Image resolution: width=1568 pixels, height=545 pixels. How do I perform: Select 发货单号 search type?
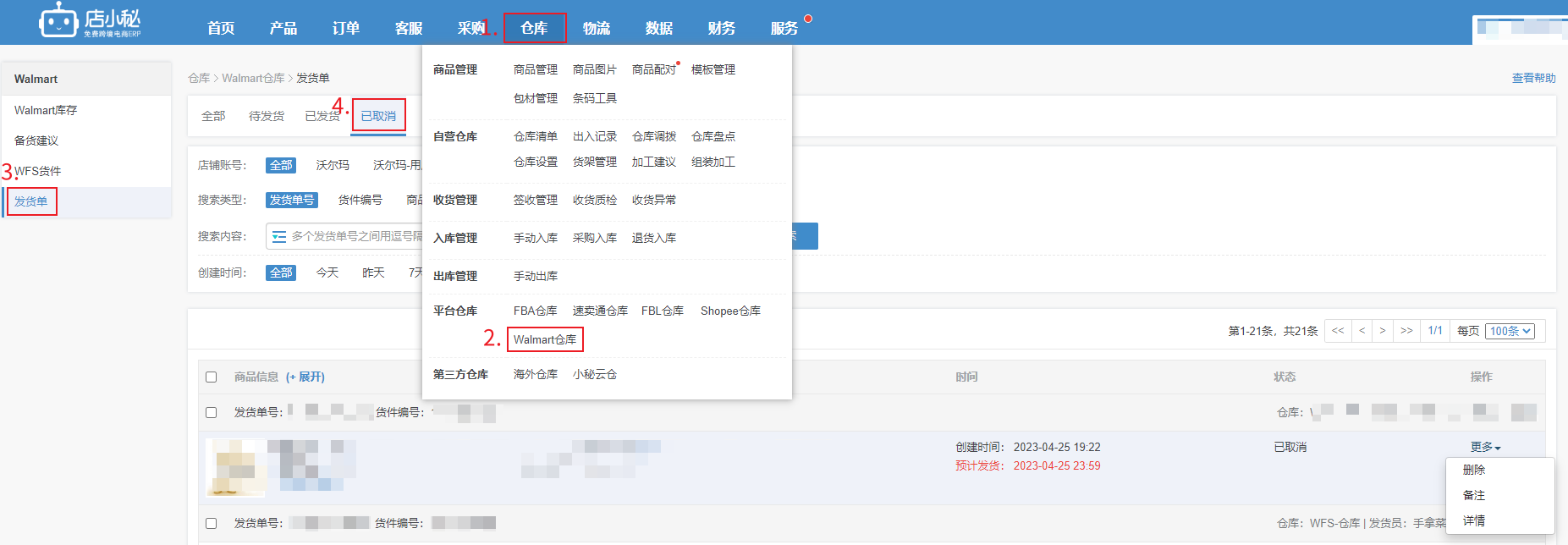[292, 200]
